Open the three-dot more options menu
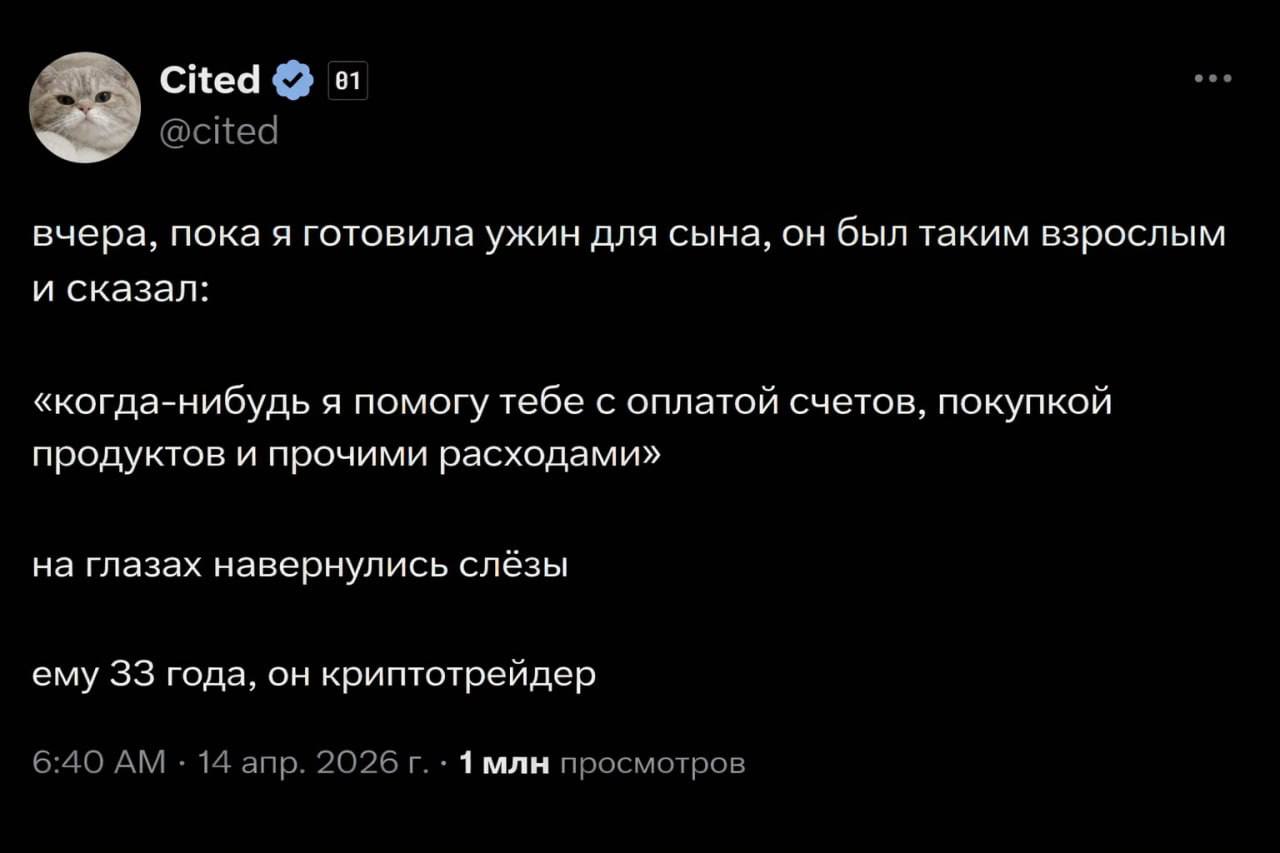This screenshot has width=1280, height=853. pos(1212,78)
